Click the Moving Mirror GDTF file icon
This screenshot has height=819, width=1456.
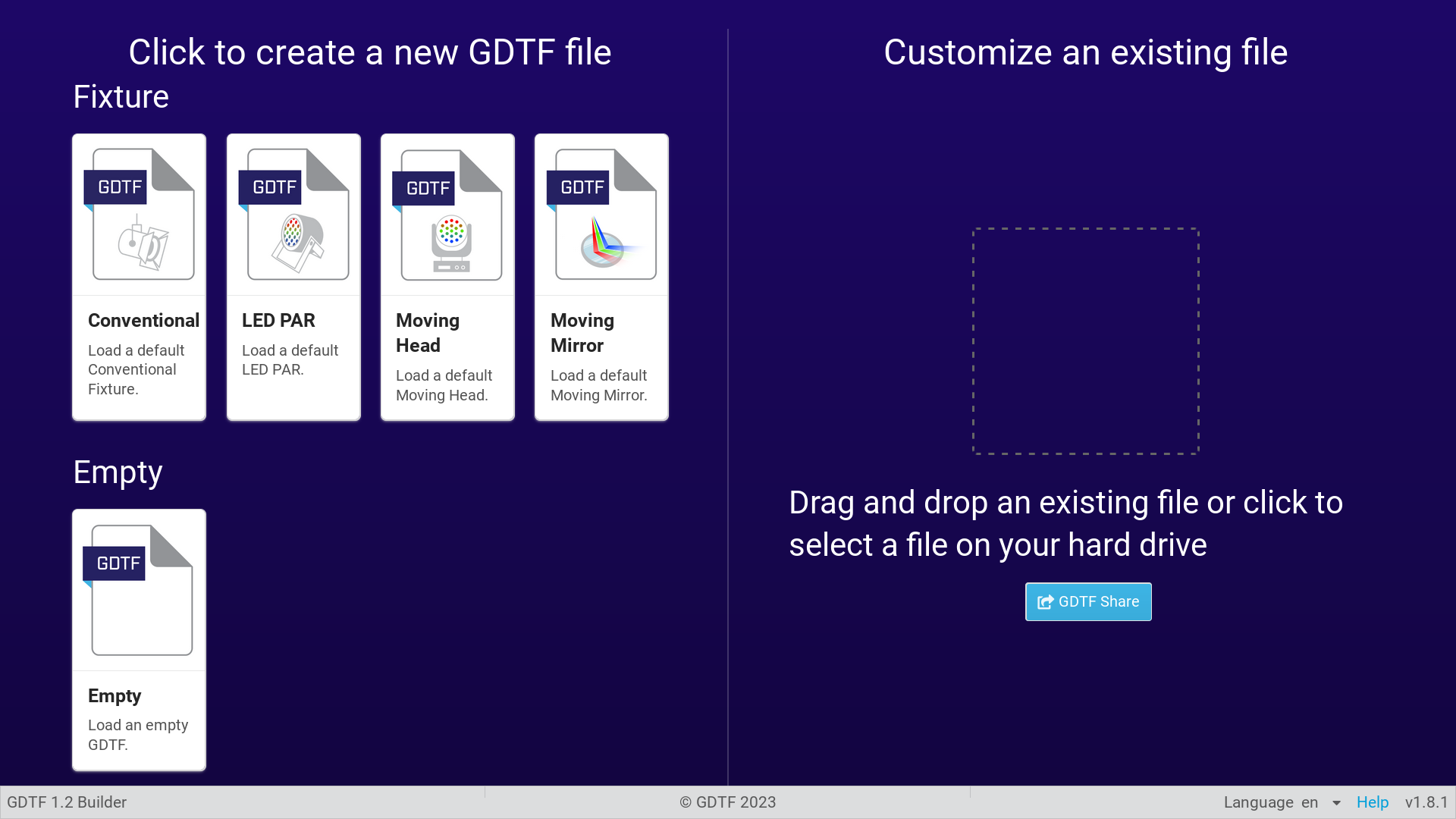[602, 215]
